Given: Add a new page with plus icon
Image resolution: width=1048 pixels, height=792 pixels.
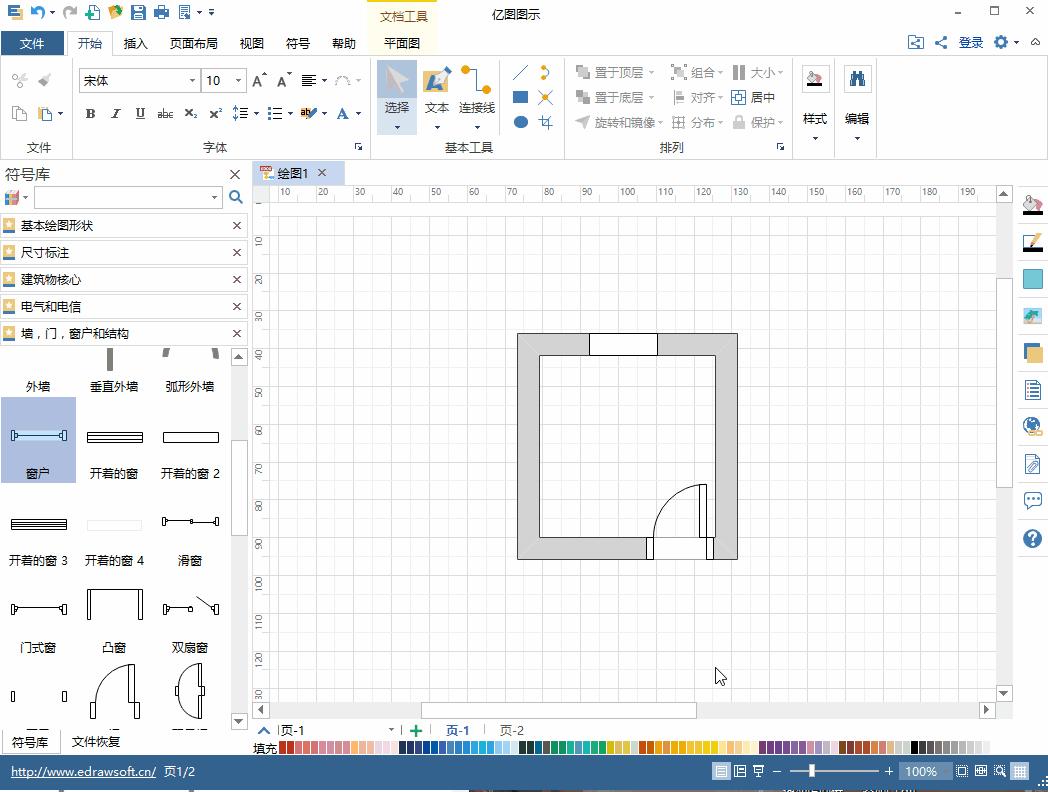Looking at the screenshot, I should point(416,730).
